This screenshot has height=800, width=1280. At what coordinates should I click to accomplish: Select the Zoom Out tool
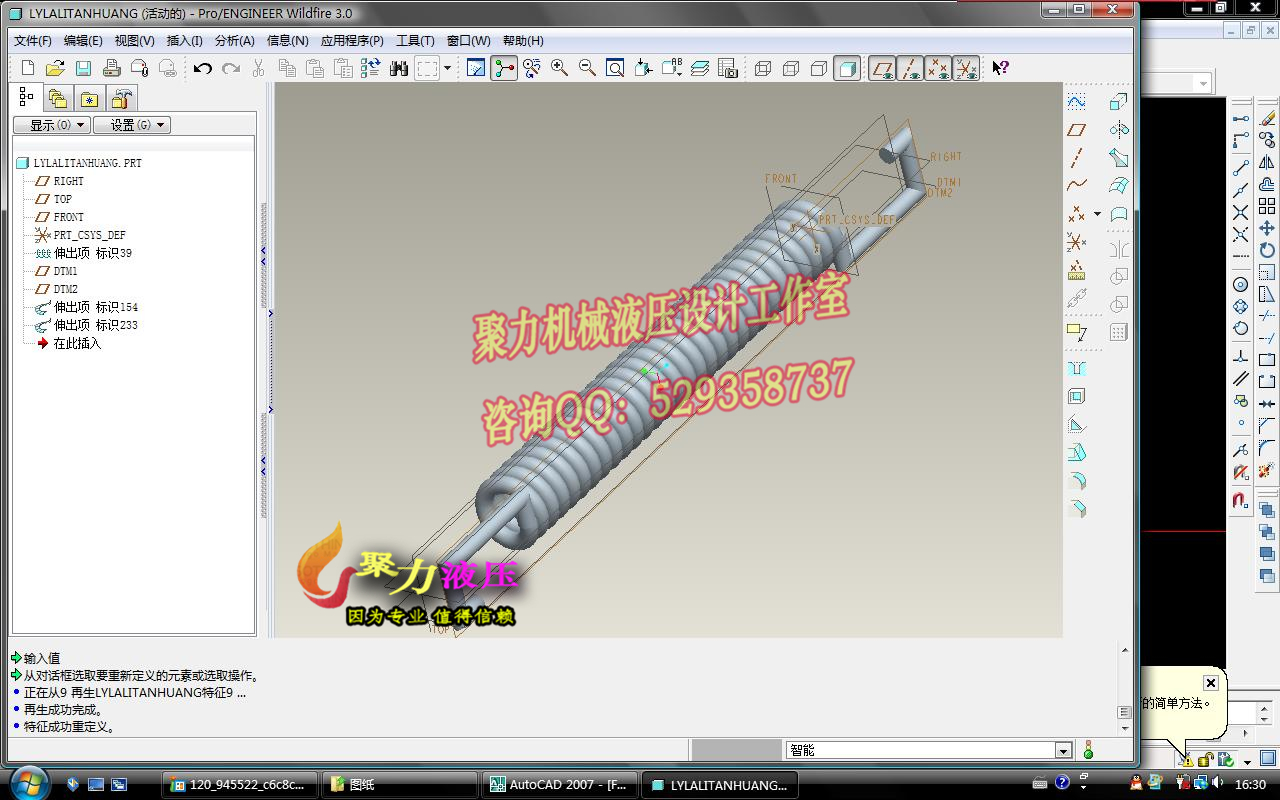pos(585,68)
